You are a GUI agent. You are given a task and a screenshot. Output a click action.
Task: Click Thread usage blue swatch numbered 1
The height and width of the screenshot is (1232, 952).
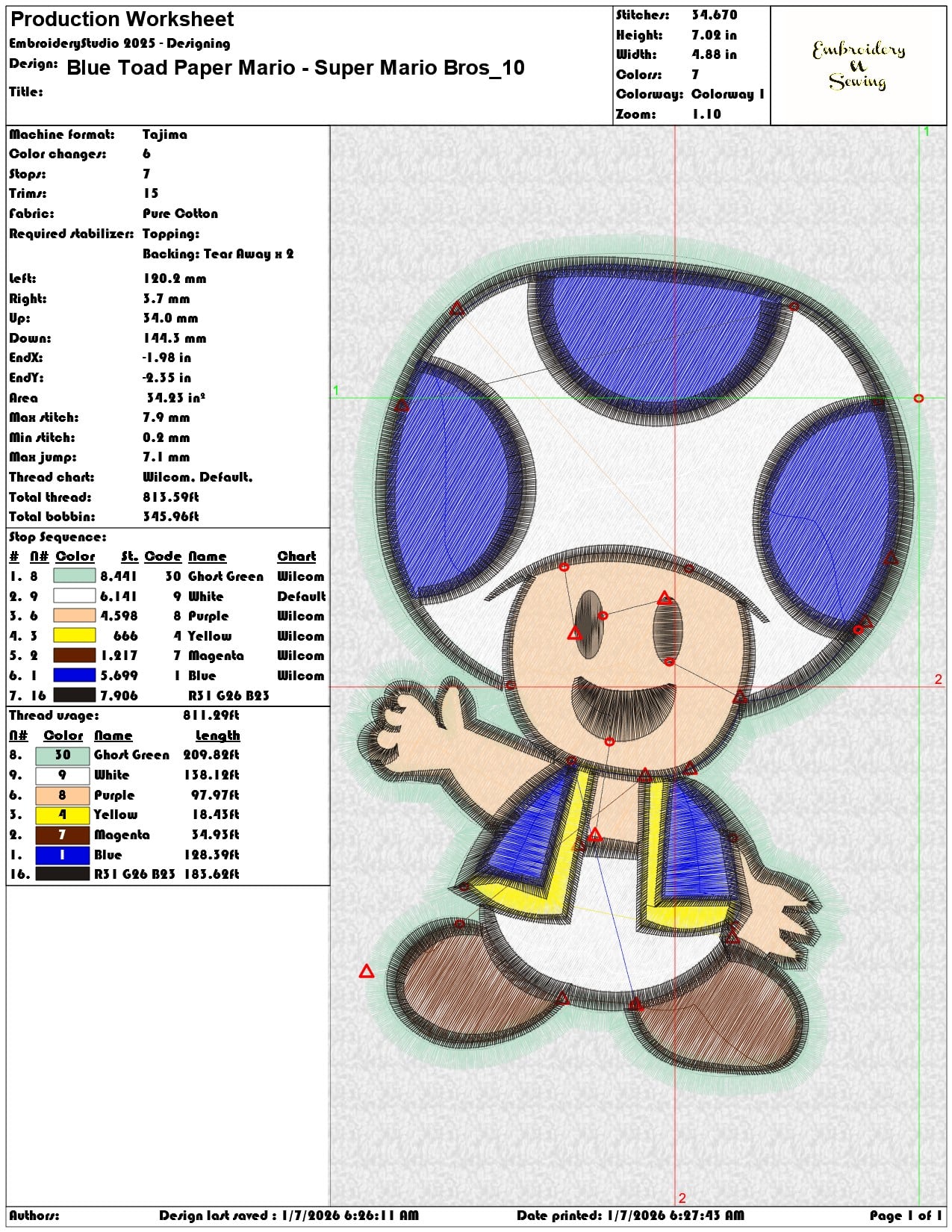(x=63, y=855)
